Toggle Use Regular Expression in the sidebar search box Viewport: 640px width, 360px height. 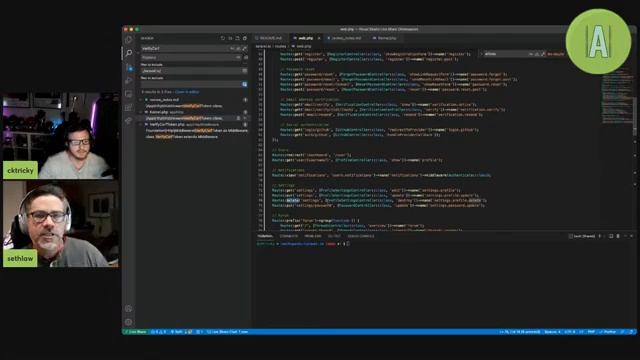point(244,48)
